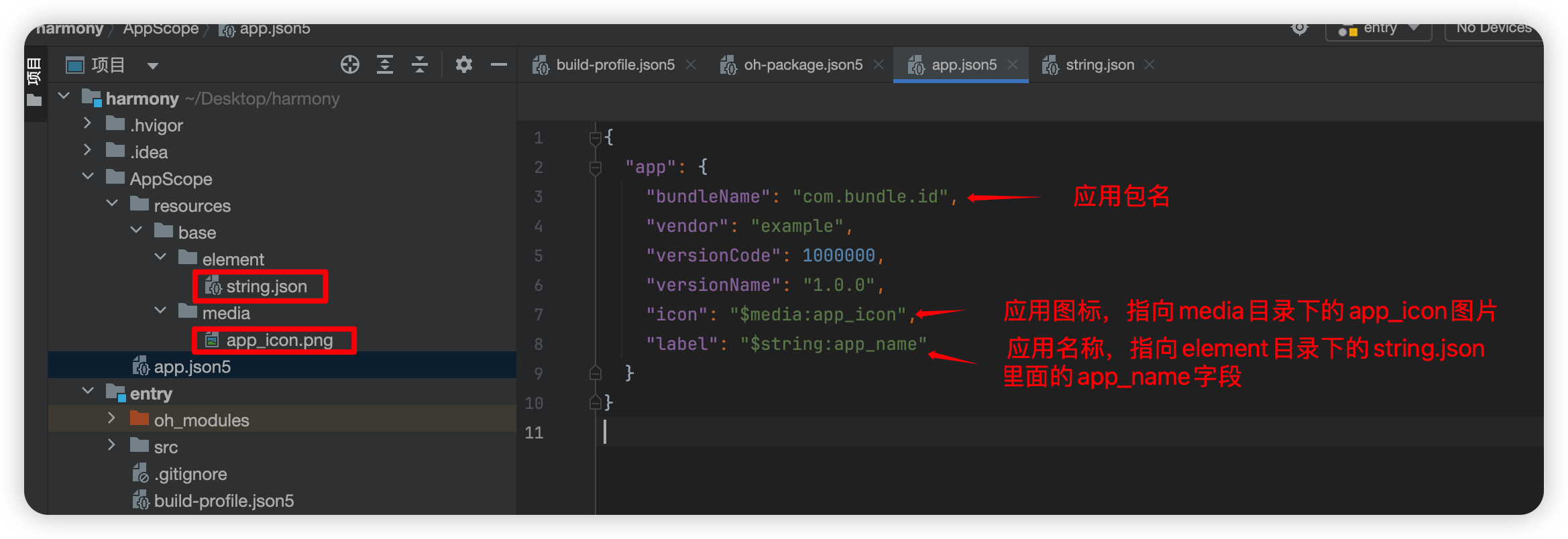Expand the .hvigor folder
This screenshot has width=1568, height=539.
pyautogui.click(x=87, y=124)
